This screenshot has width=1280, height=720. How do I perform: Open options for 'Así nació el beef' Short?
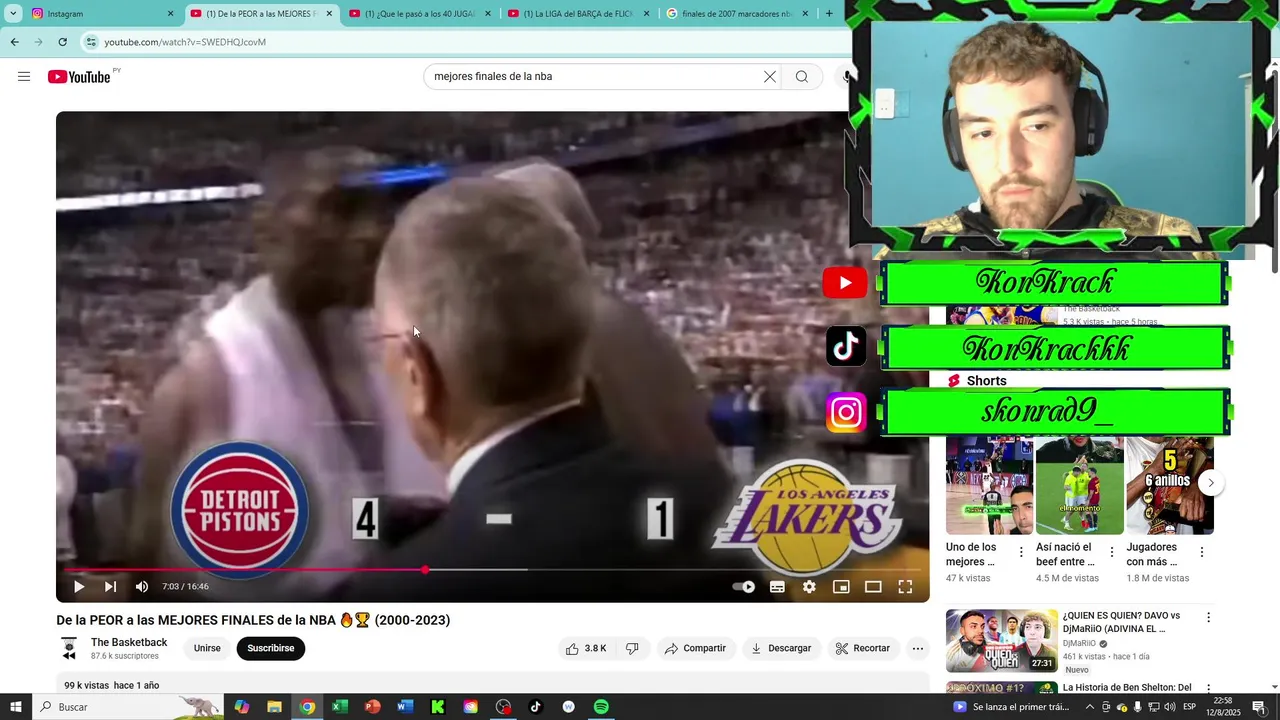click(1111, 552)
